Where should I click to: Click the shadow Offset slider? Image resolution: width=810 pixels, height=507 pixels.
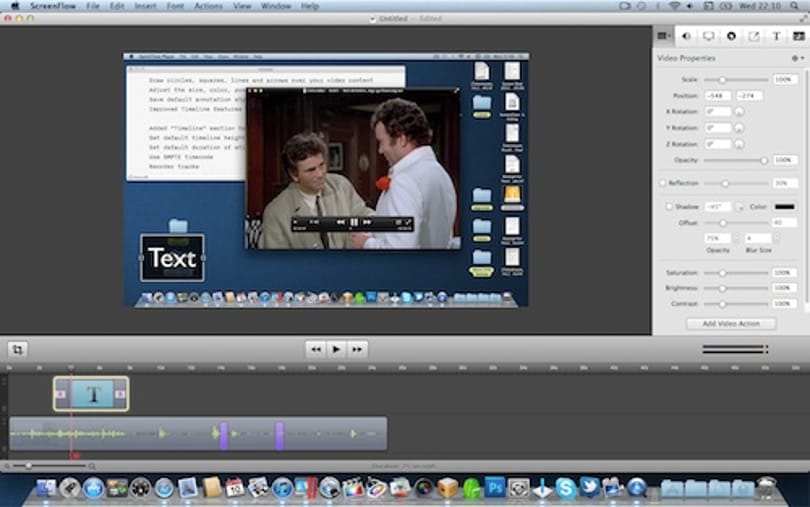pyautogui.click(x=736, y=223)
